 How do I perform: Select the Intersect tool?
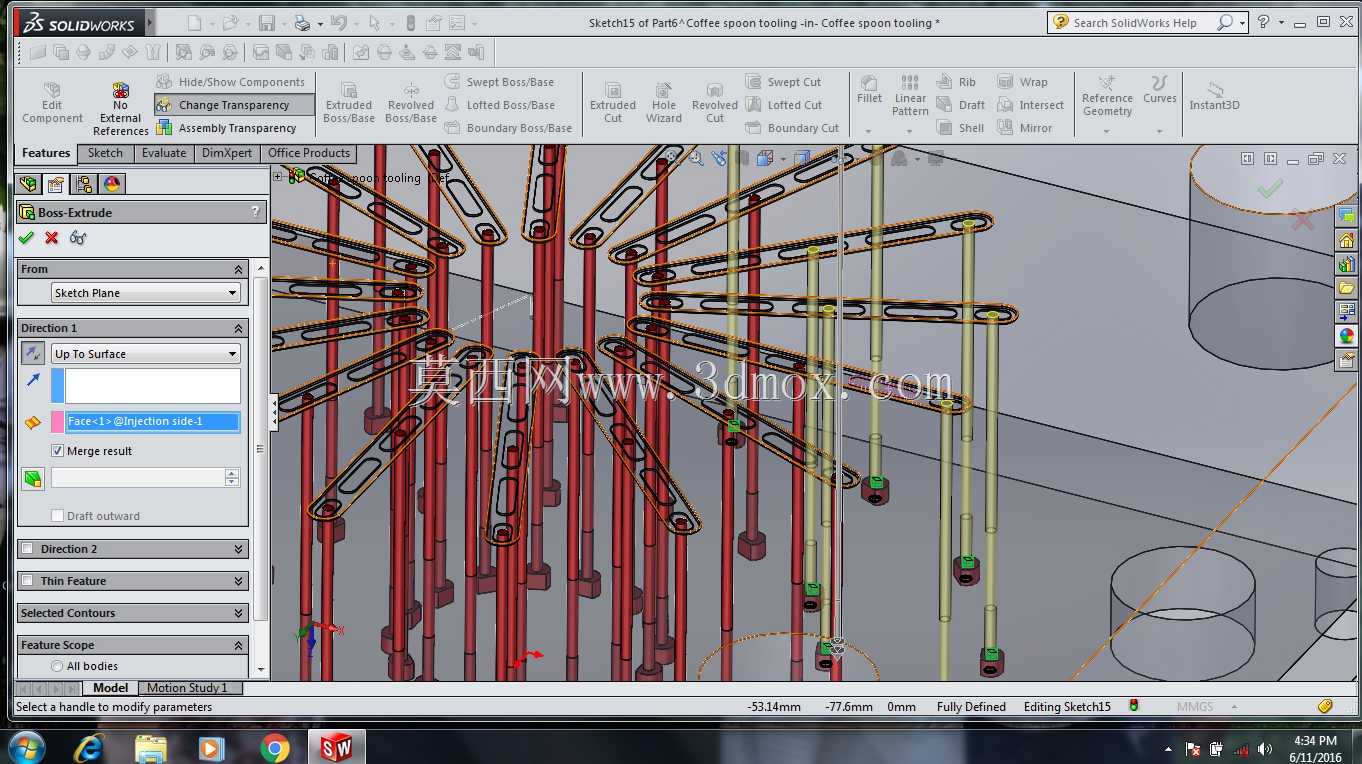coord(1031,105)
